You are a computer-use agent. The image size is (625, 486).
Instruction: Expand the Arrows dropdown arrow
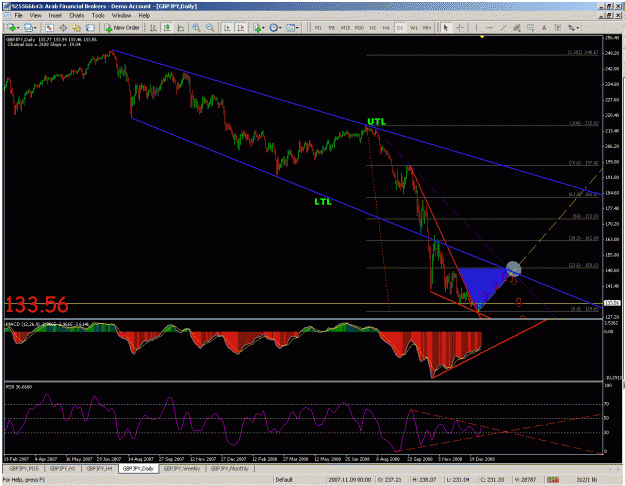pyautogui.click(x=578, y=28)
